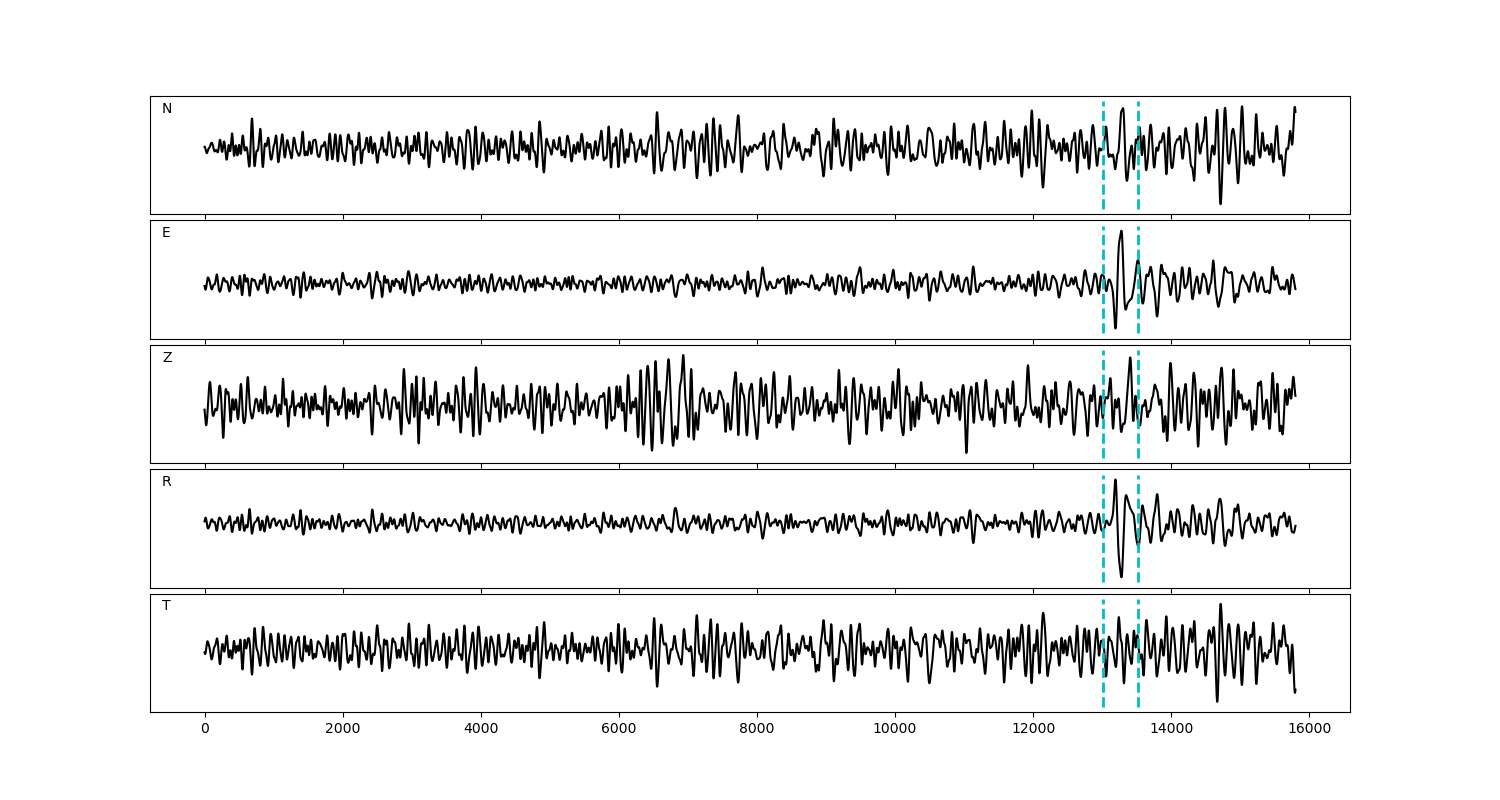The height and width of the screenshot is (800, 1500).
Task: Click the 16000 x-axis tick label
Action: [1309, 730]
